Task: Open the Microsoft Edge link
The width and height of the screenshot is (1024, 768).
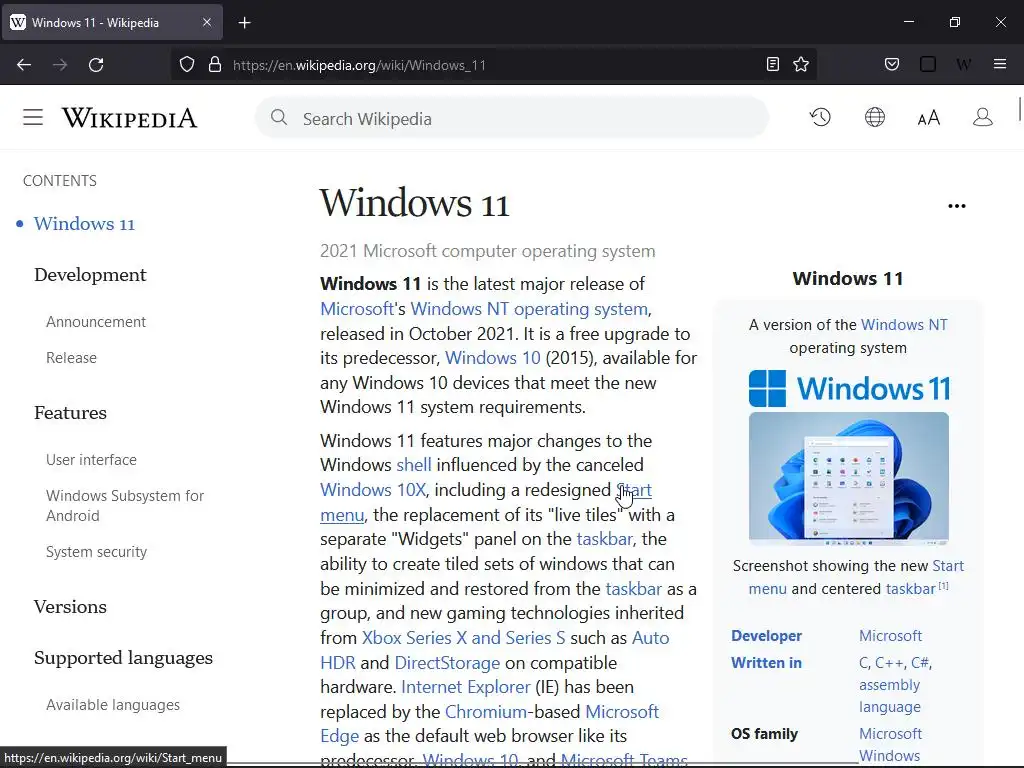Action: tap(622, 712)
